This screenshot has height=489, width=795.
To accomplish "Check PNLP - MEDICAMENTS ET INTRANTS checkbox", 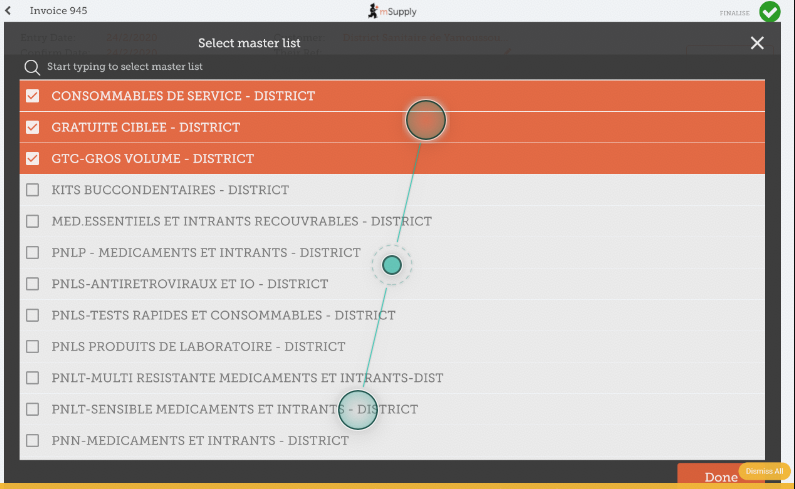I will tap(32, 253).
